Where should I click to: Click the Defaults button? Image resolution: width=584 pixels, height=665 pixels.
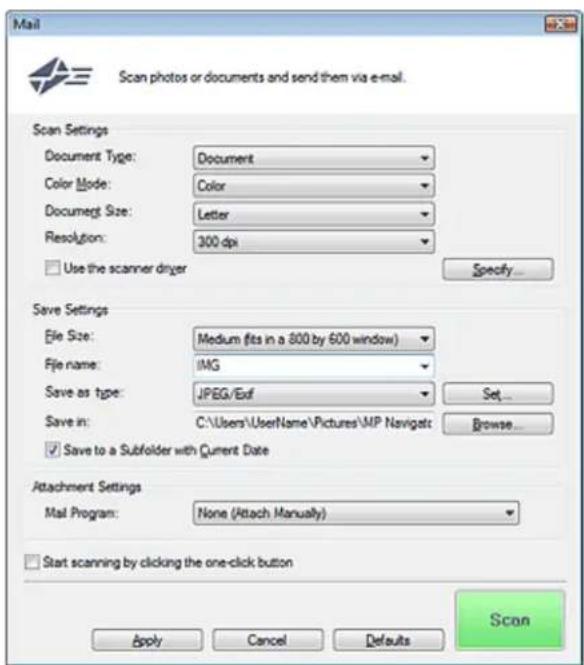coord(388,640)
